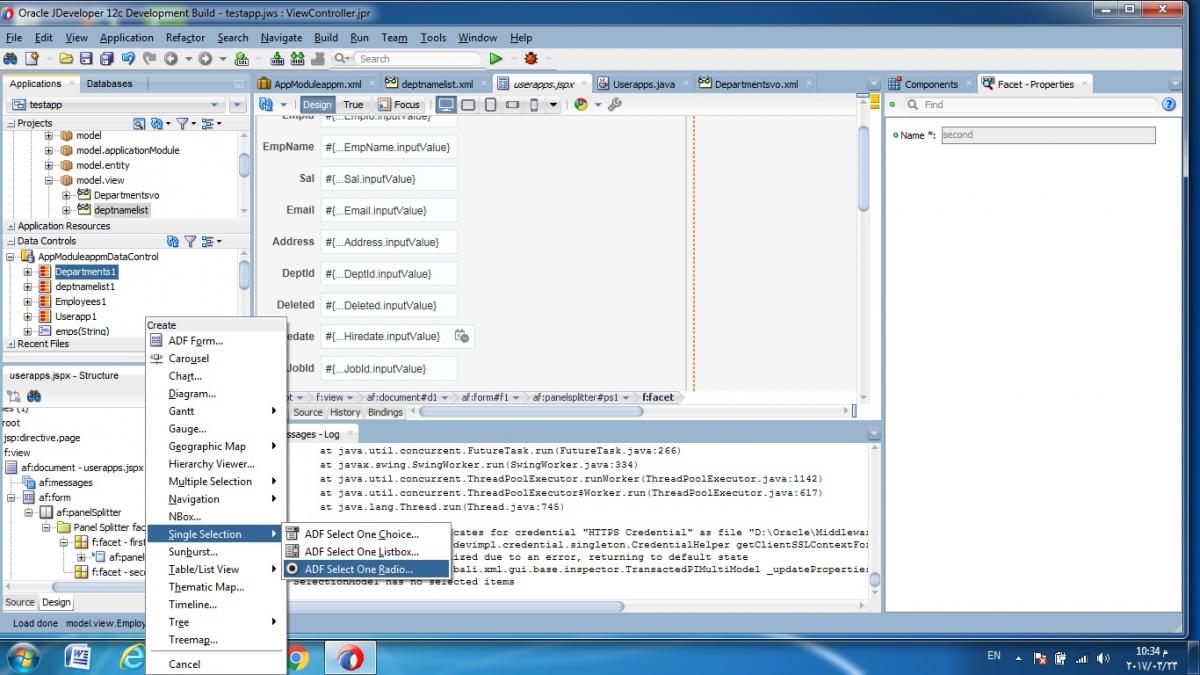Toggle the Design view mode button

point(317,104)
